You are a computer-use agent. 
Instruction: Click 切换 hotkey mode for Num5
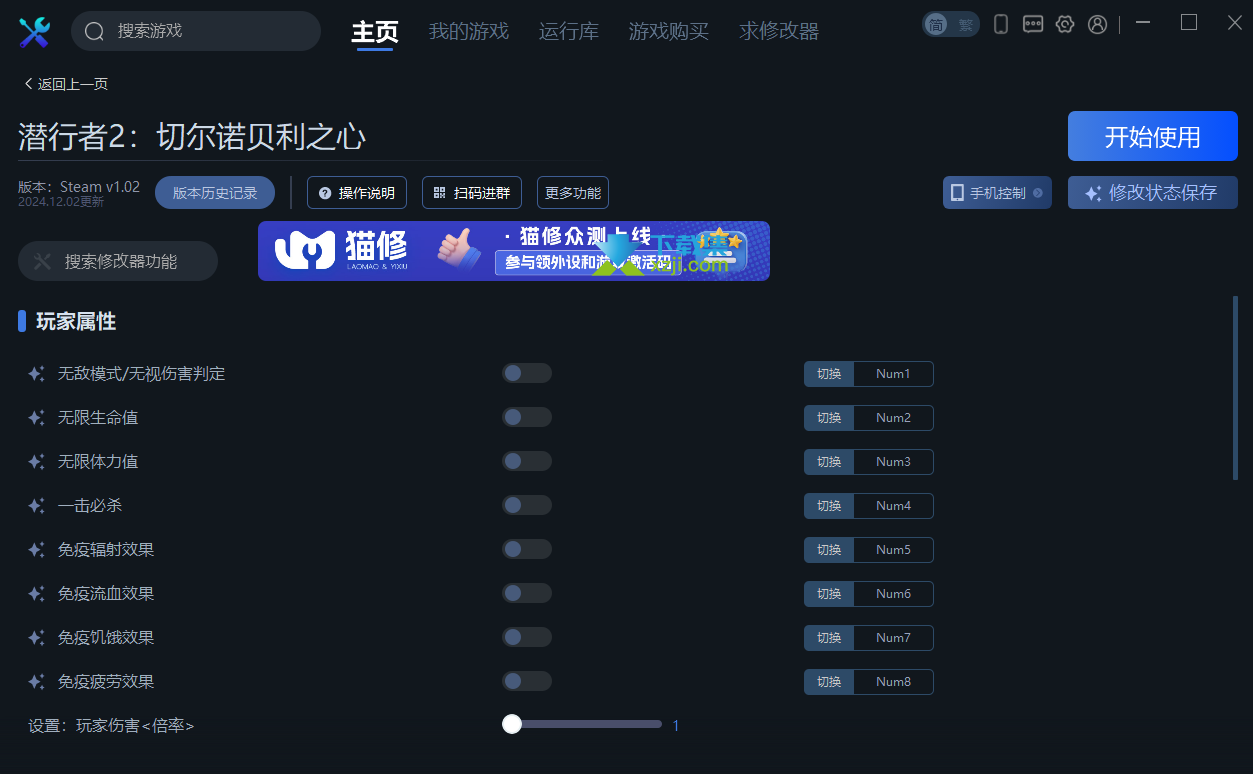pos(829,550)
